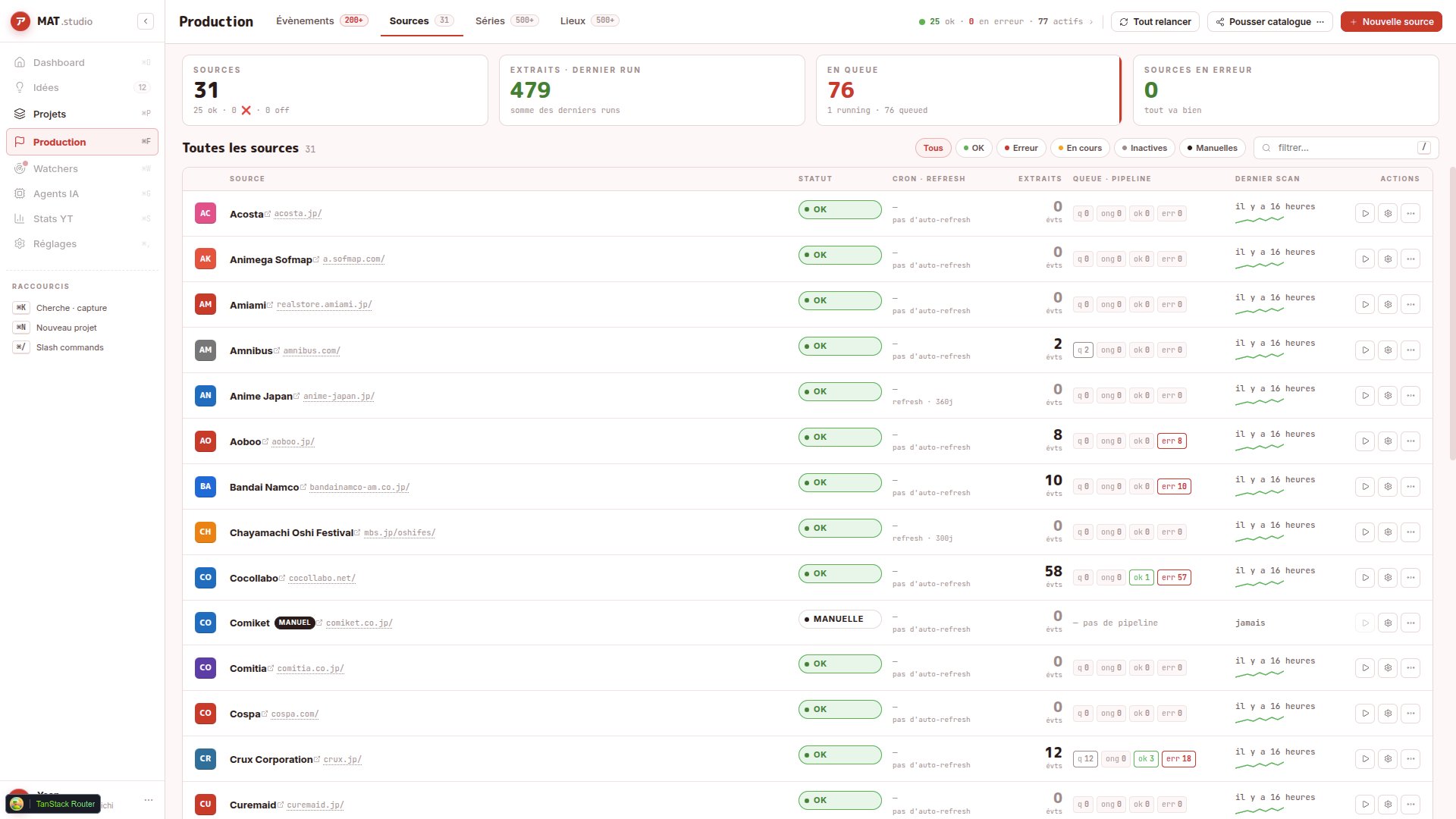This screenshot has height=819, width=1456.
Task: Switch to the Évènements tab
Action: tap(322, 21)
